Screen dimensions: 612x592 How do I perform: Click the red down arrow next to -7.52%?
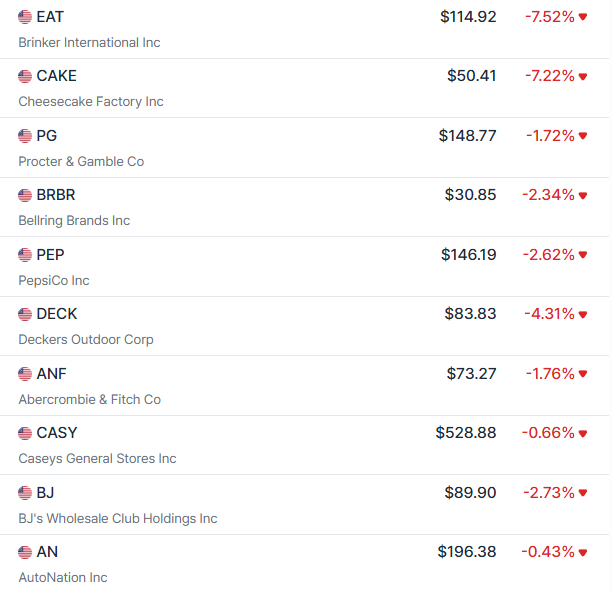click(x=583, y=17)
